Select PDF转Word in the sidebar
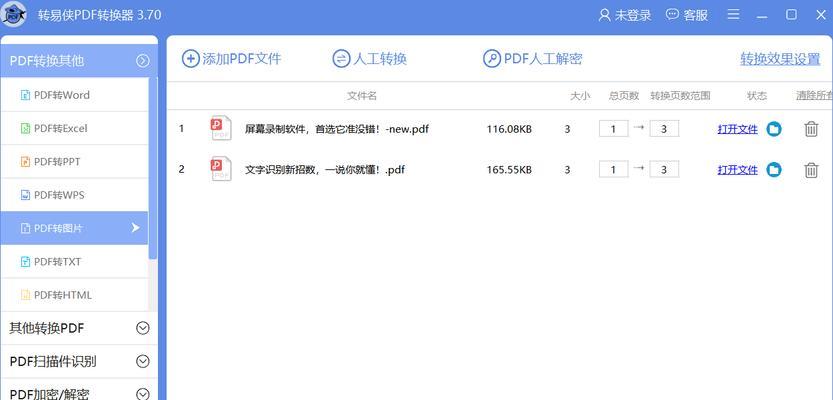Viewport: 833px width, 400px height. (74, 95)
